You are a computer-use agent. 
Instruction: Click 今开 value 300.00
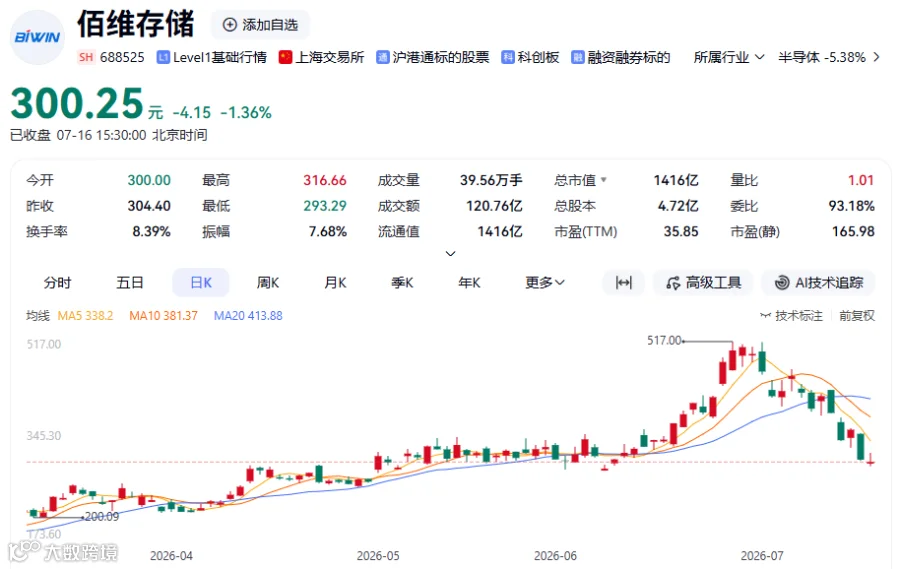(149, 180)
